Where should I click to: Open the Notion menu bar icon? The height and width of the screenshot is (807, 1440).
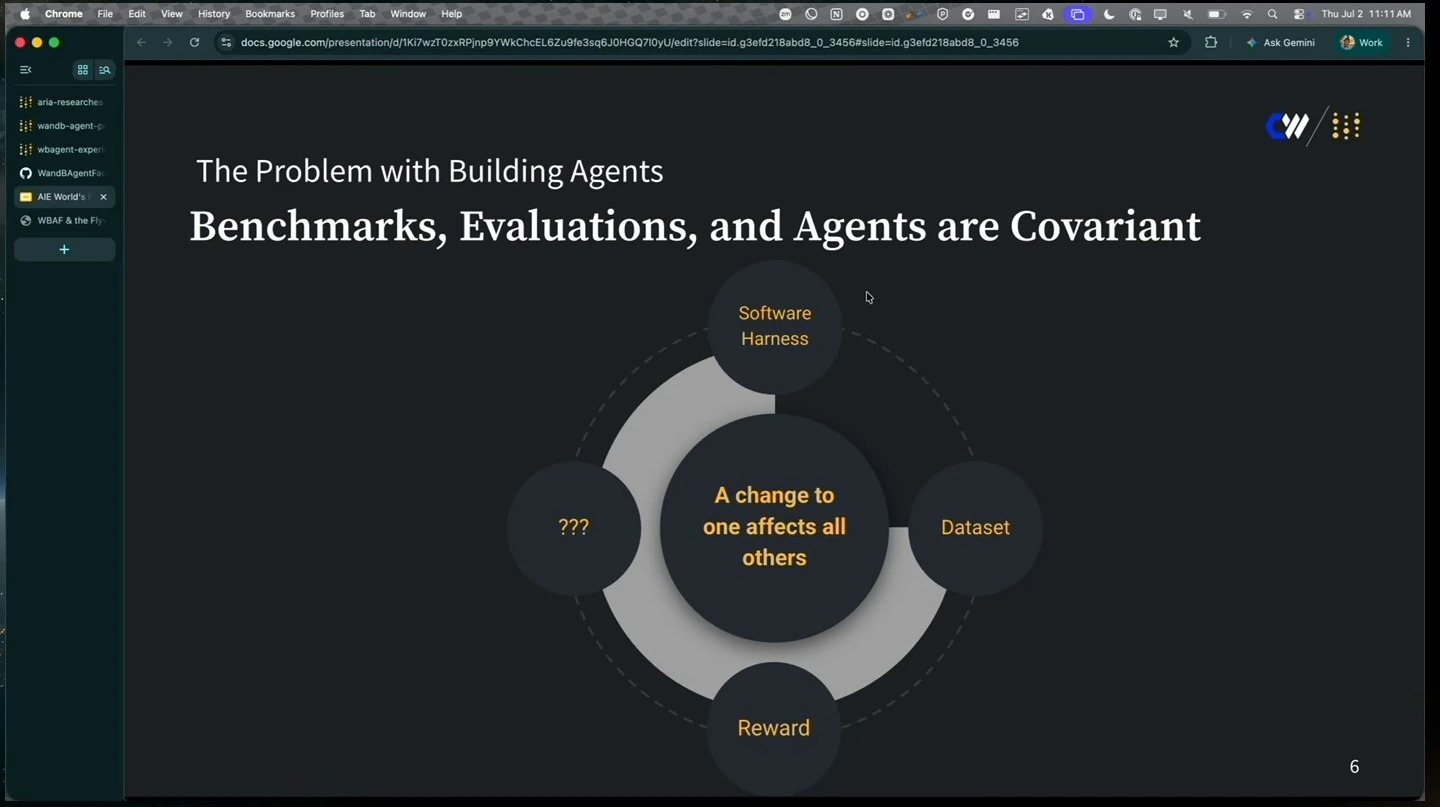[x=836, y=14]
